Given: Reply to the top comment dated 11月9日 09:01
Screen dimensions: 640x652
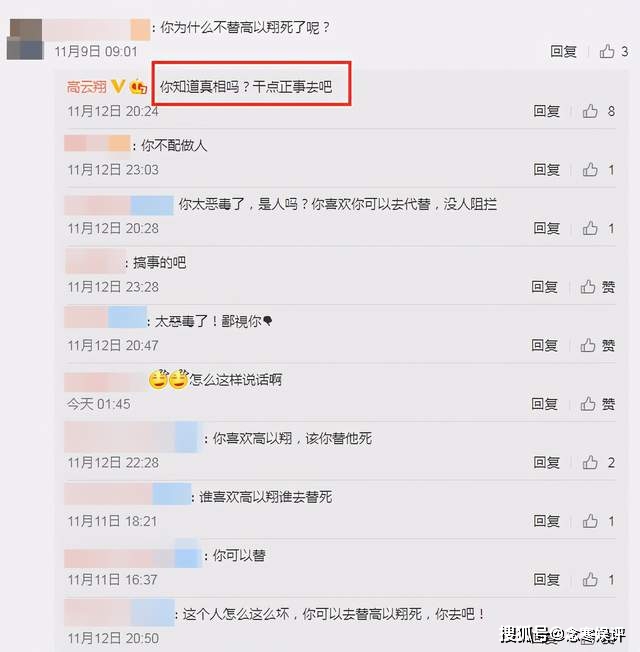Looking at the screenshot, I should (x=563, y=51).
